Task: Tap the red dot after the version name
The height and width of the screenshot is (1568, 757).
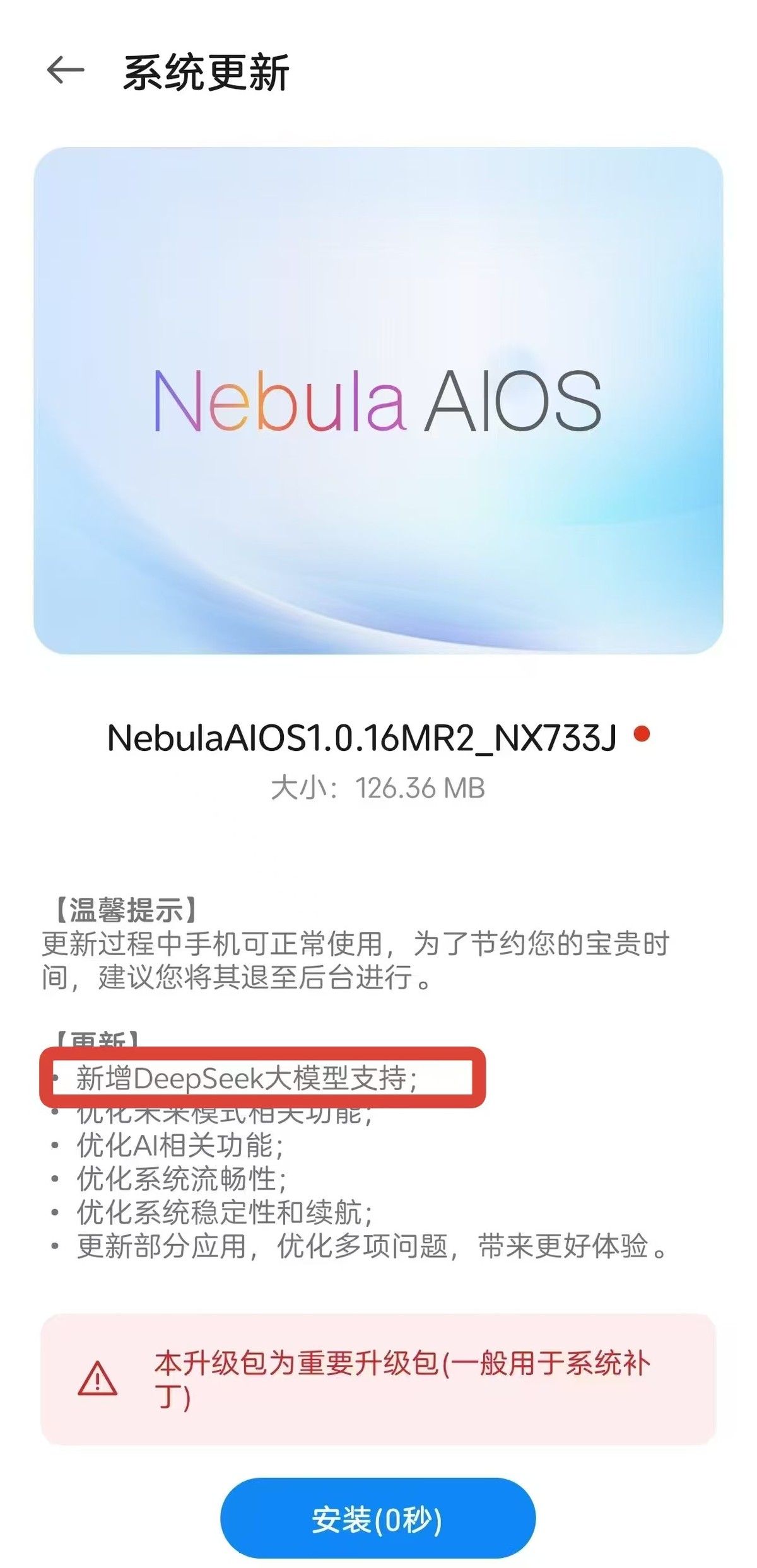Action: coord(642,735)
